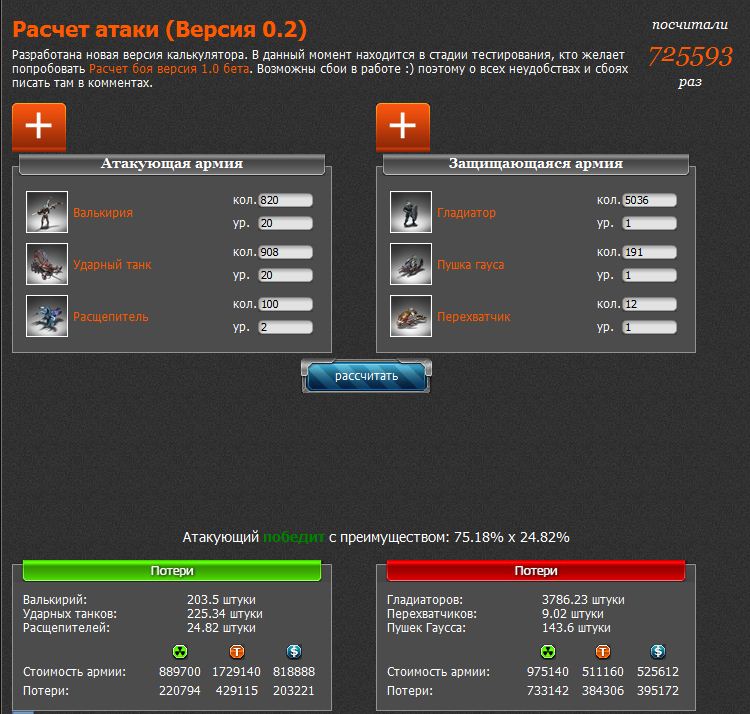Click the Атакующая армия panel header
Viewport: 750px width, 714px height.
pos(172,164)
